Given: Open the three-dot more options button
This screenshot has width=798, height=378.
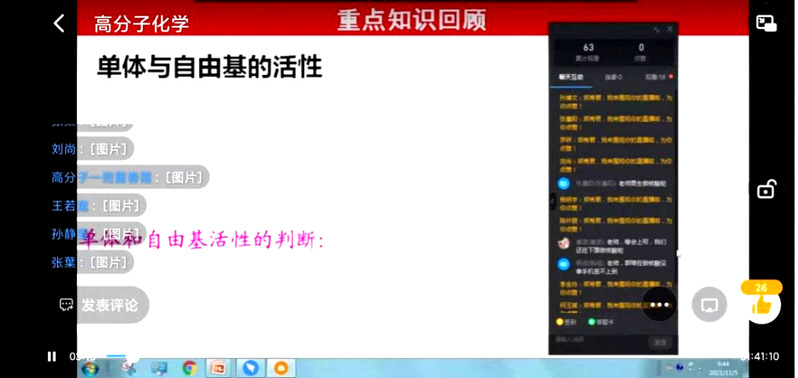Looking at the screenshot, I should click(x=660, y=305).
